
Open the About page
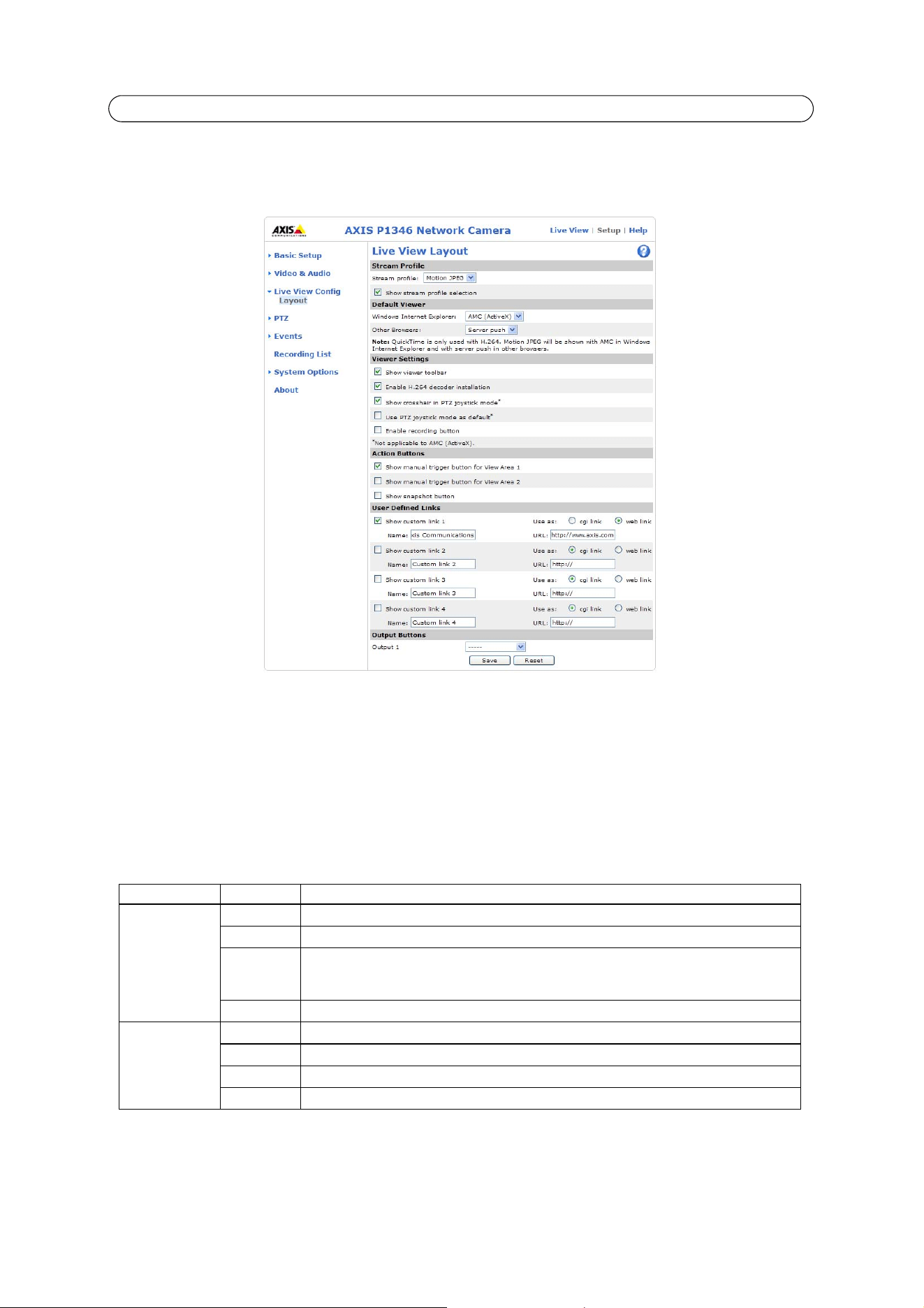coord(286,391)
